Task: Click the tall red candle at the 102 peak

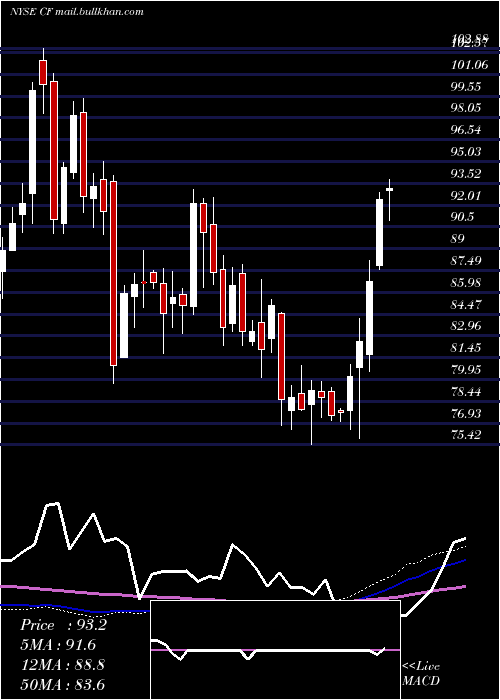Action: coord(43,72)
